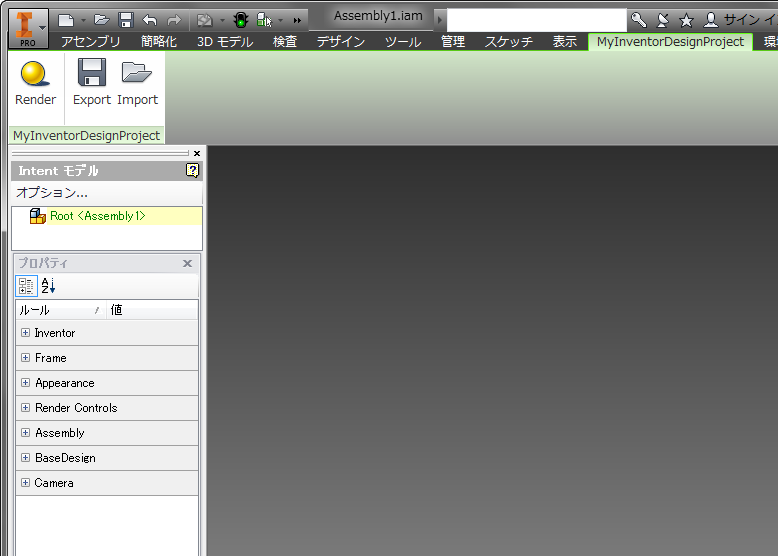
Task: Switch to categorized property view
Action: 26,286
